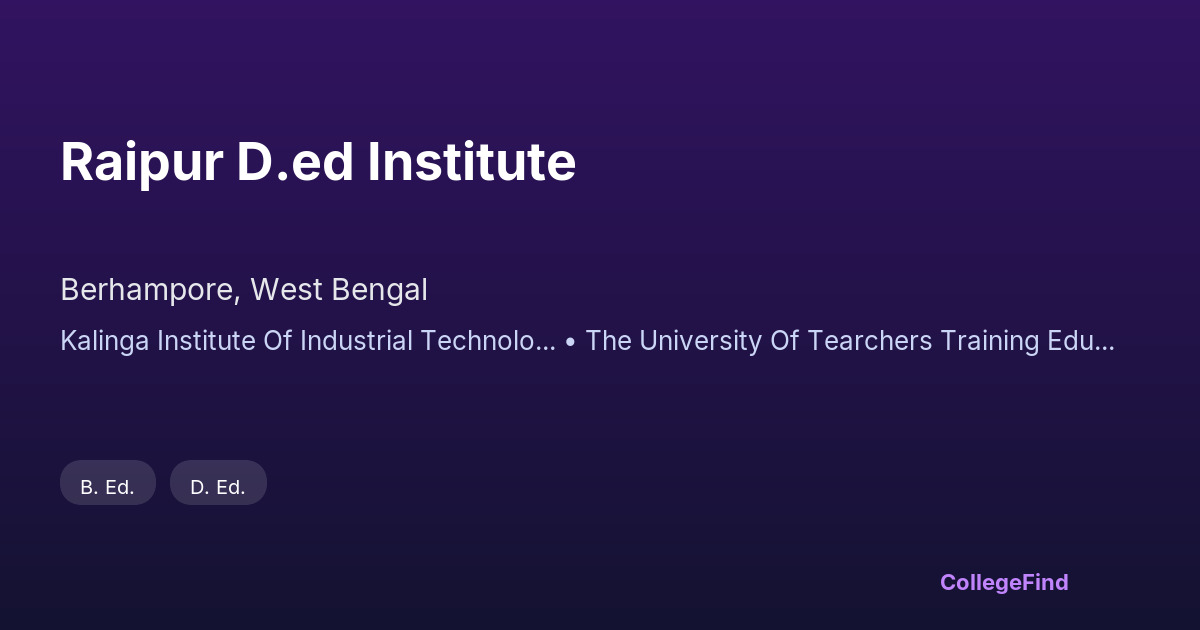Open the CollegeFind brand logo
1200x630 pixels.
tap(1004, 582)
